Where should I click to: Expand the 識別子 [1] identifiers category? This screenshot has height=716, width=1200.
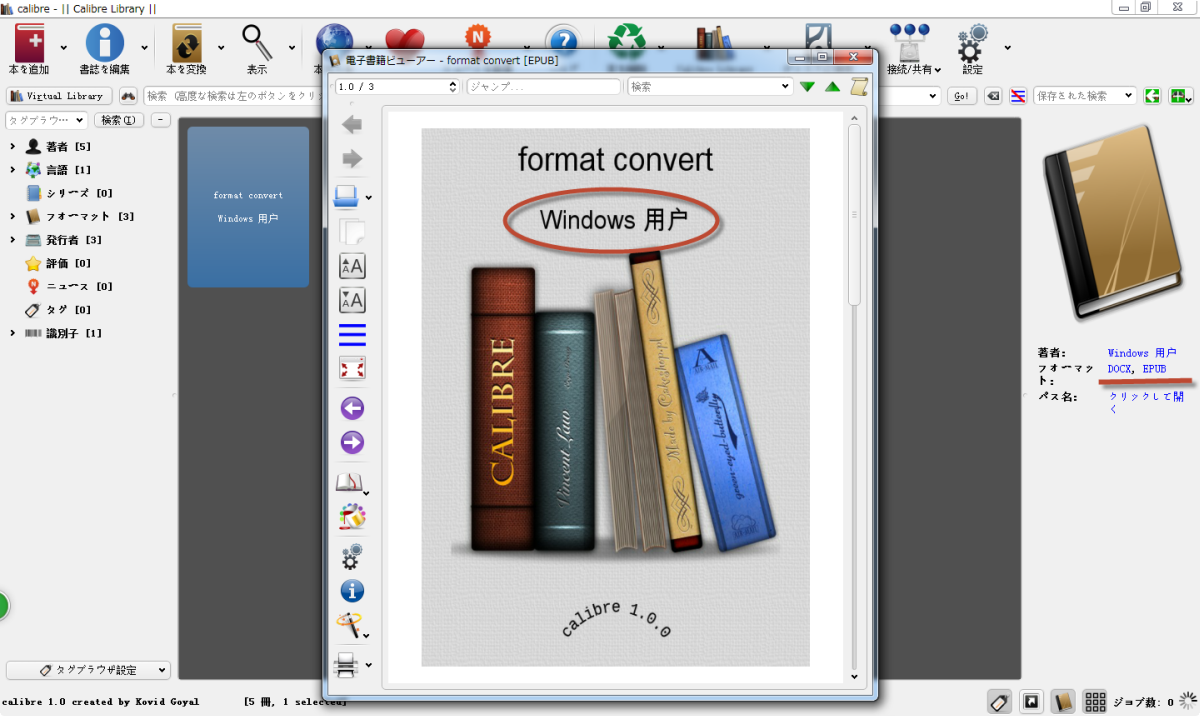tap(12, 333)
